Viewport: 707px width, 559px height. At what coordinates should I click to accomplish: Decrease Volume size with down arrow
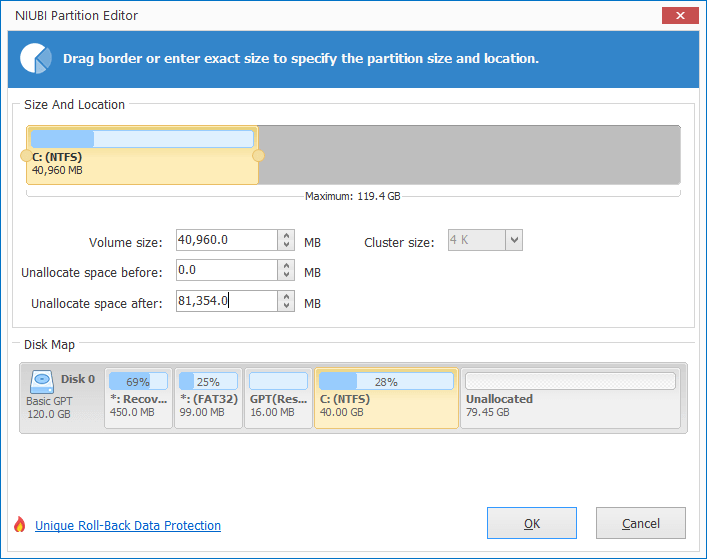coord(286,245)
